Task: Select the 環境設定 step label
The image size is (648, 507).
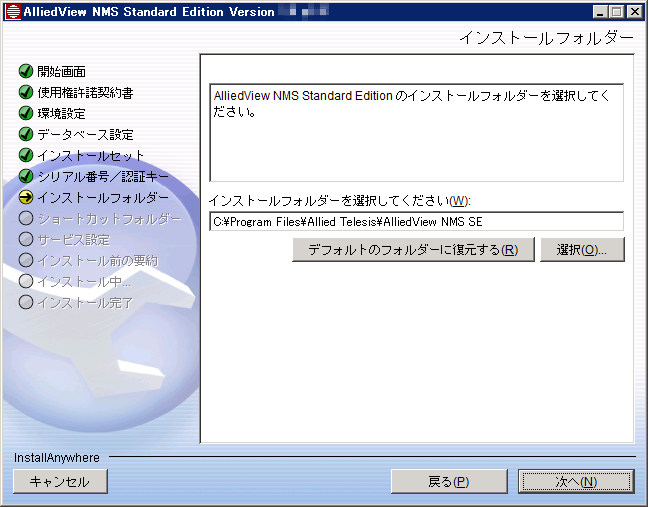Action: [62, 114]
